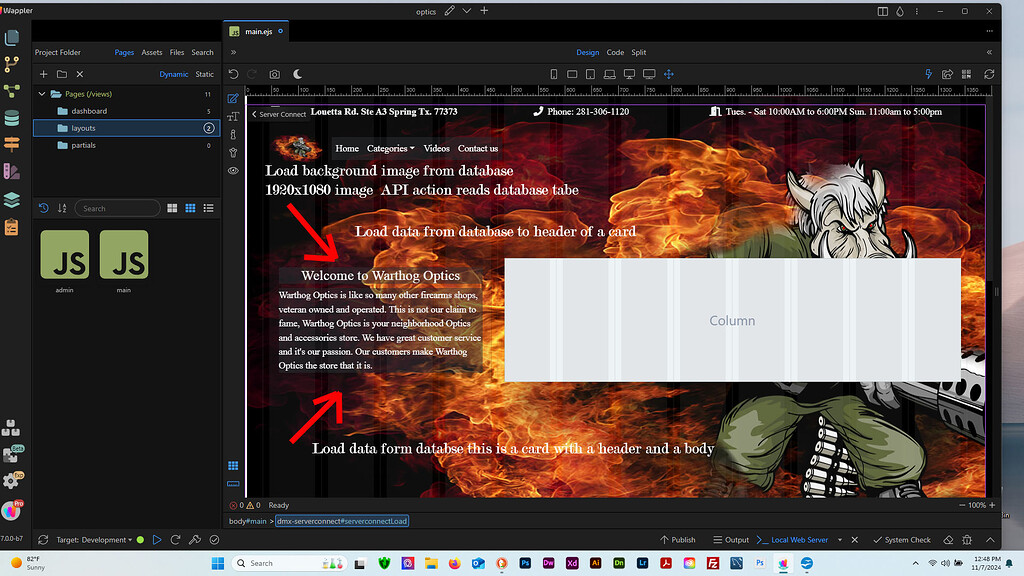
Task: Open the Assets tab in the project panel
Action: [152, 52]
